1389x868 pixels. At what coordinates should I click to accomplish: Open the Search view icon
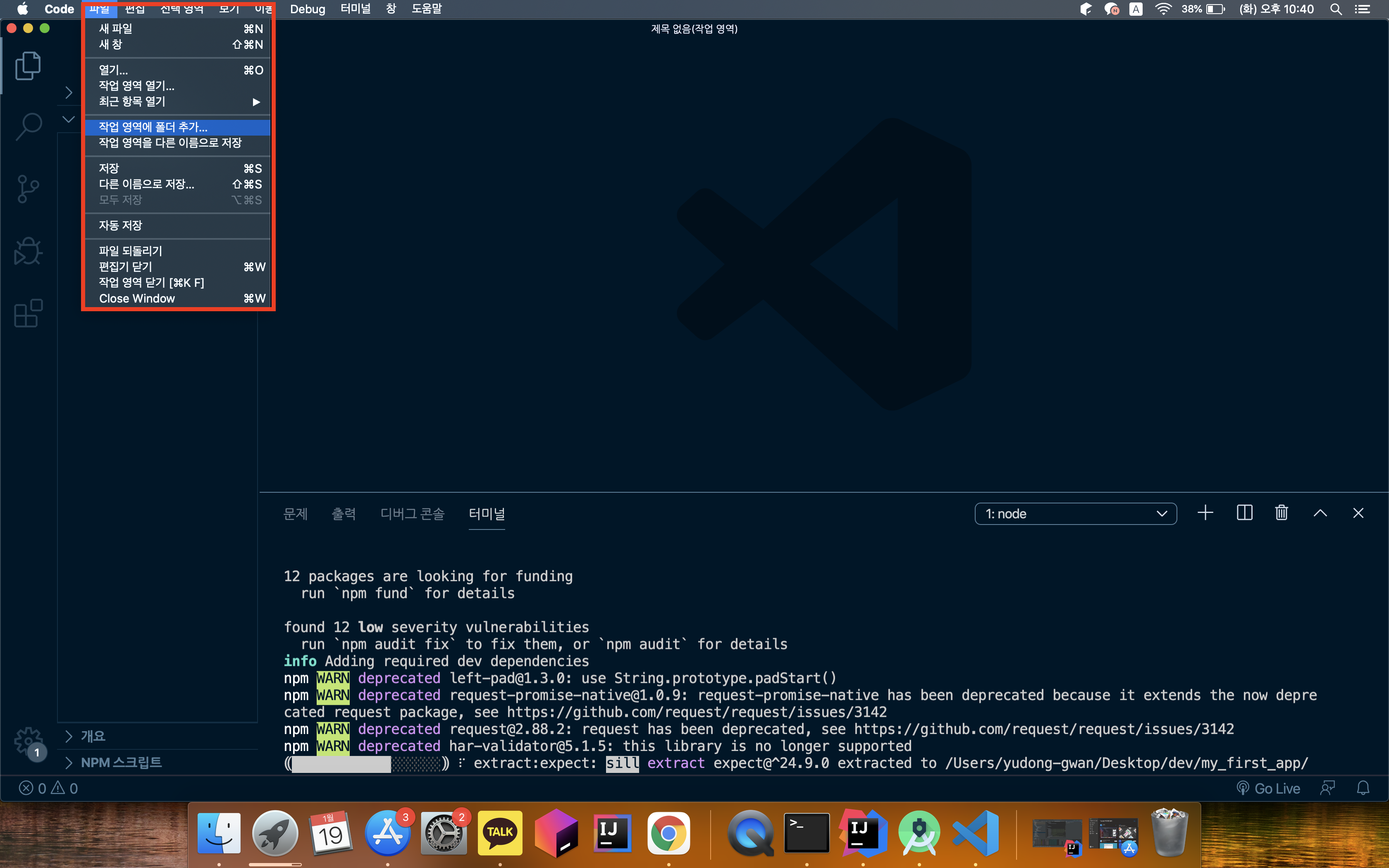(28, 126)
